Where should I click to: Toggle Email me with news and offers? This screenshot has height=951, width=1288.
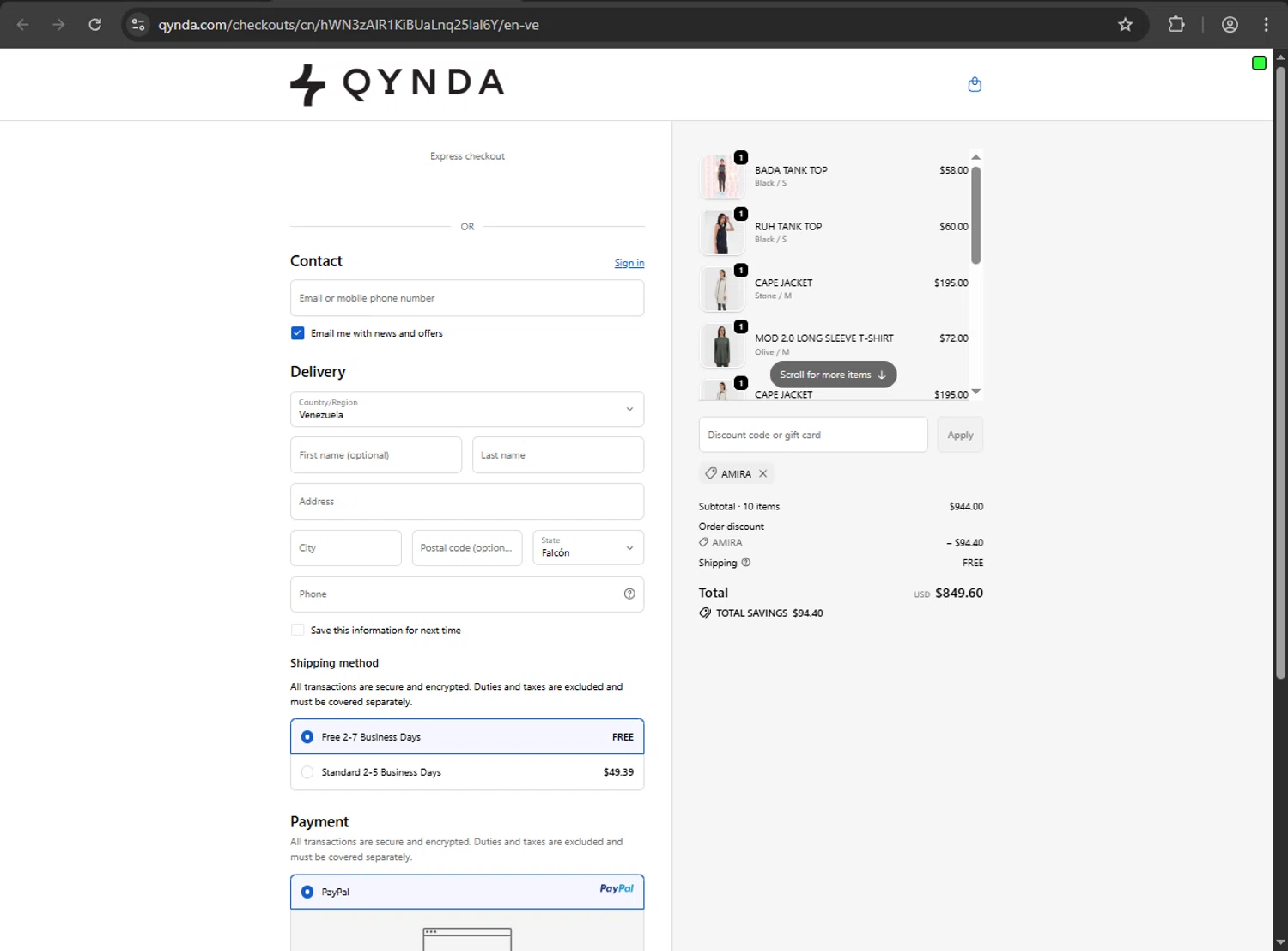[297, 333]
